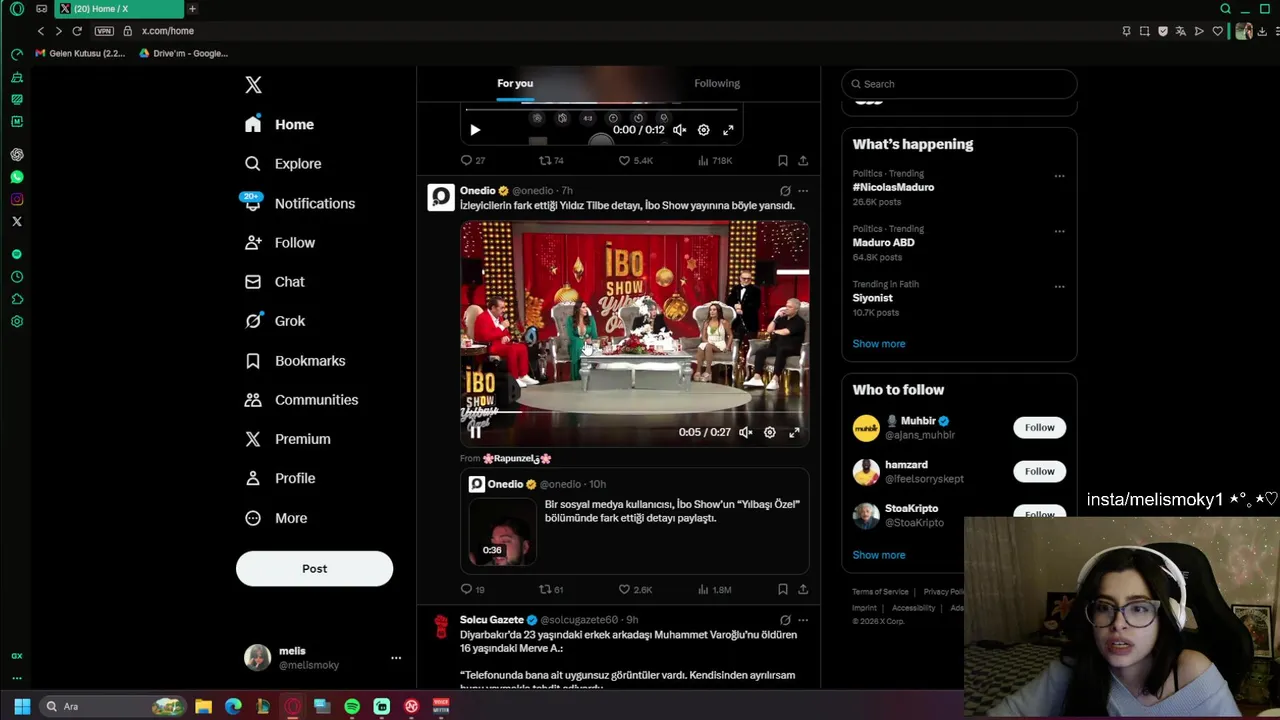This screenshot has width=1280, height=720.
Task: View analytics of post with 718K views
Action: (x=715, y=160)
